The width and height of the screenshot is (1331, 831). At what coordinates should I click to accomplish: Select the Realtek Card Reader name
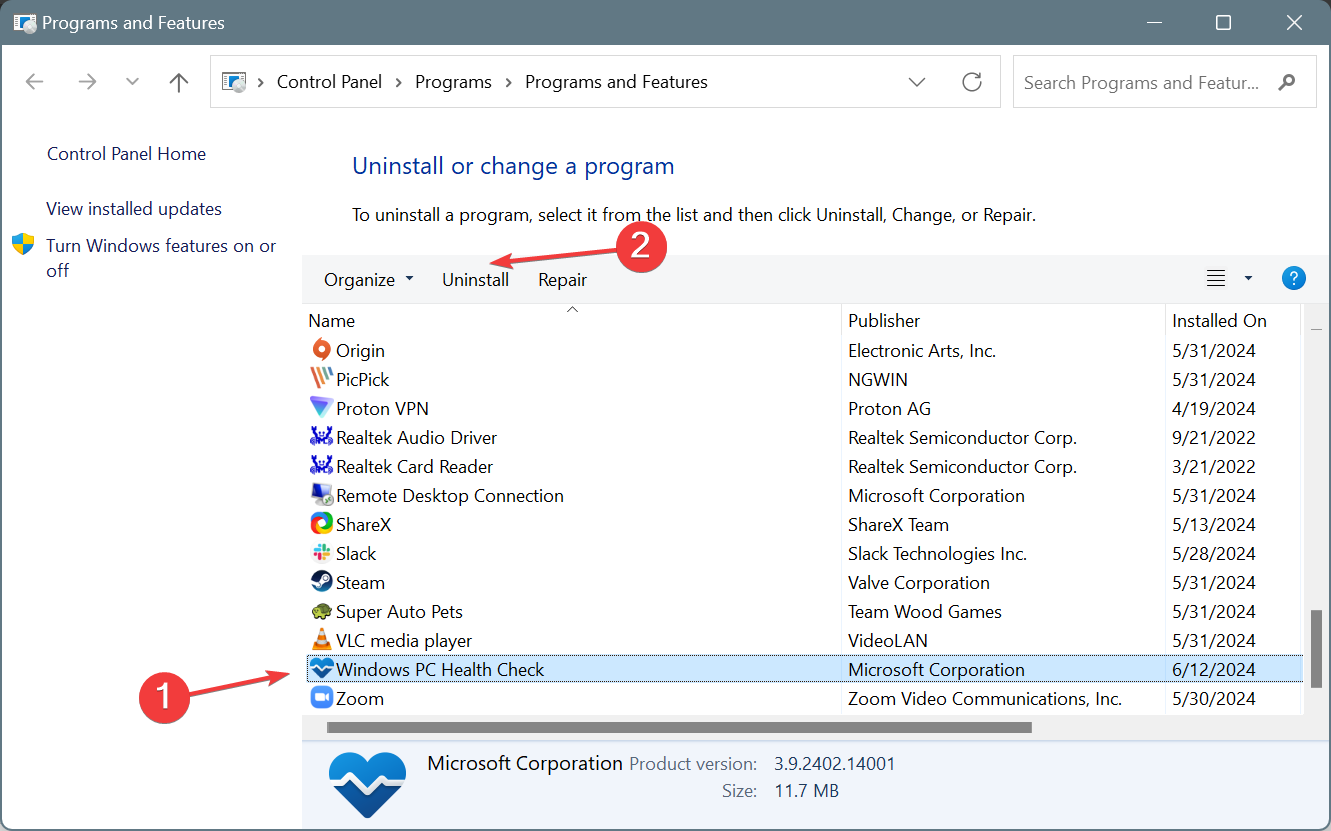(x=414, y=466)
